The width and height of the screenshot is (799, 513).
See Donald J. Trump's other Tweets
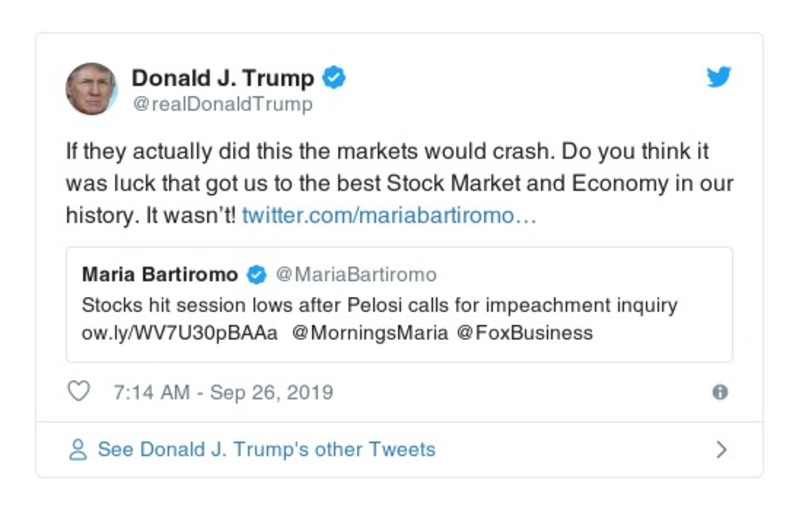click(x=266, y=450)
